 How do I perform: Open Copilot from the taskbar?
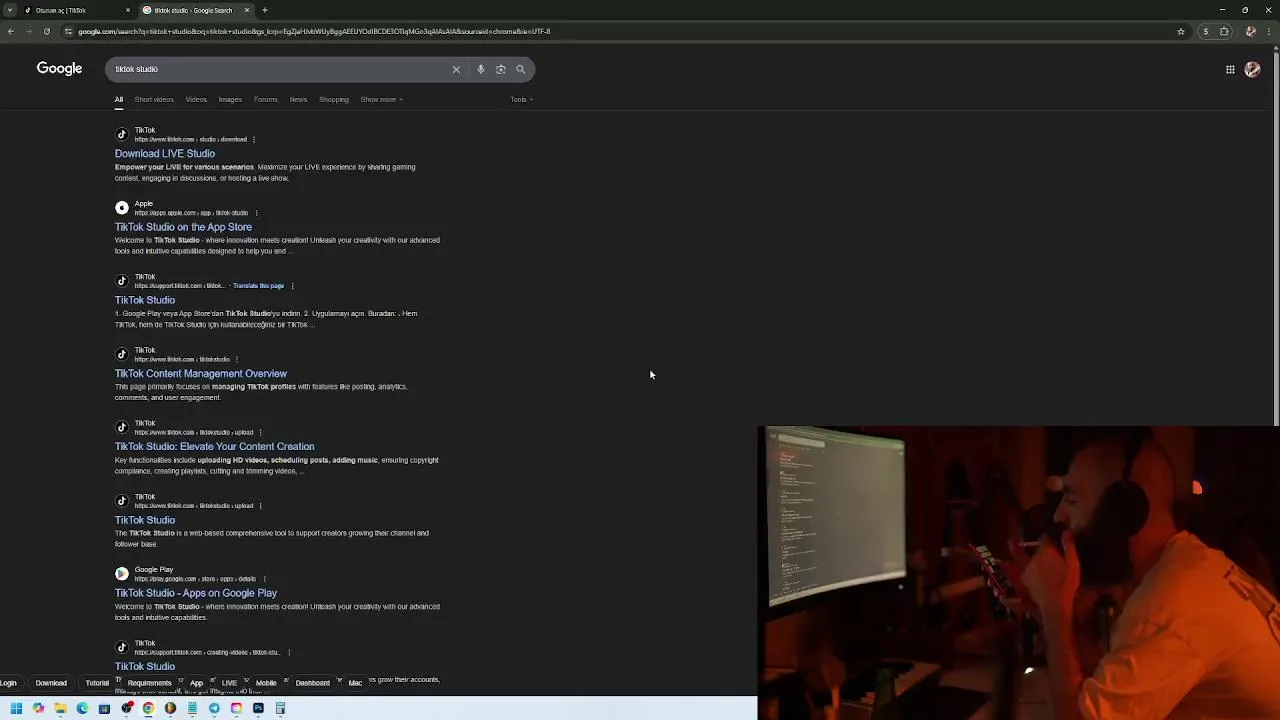(x=38, y=708)
